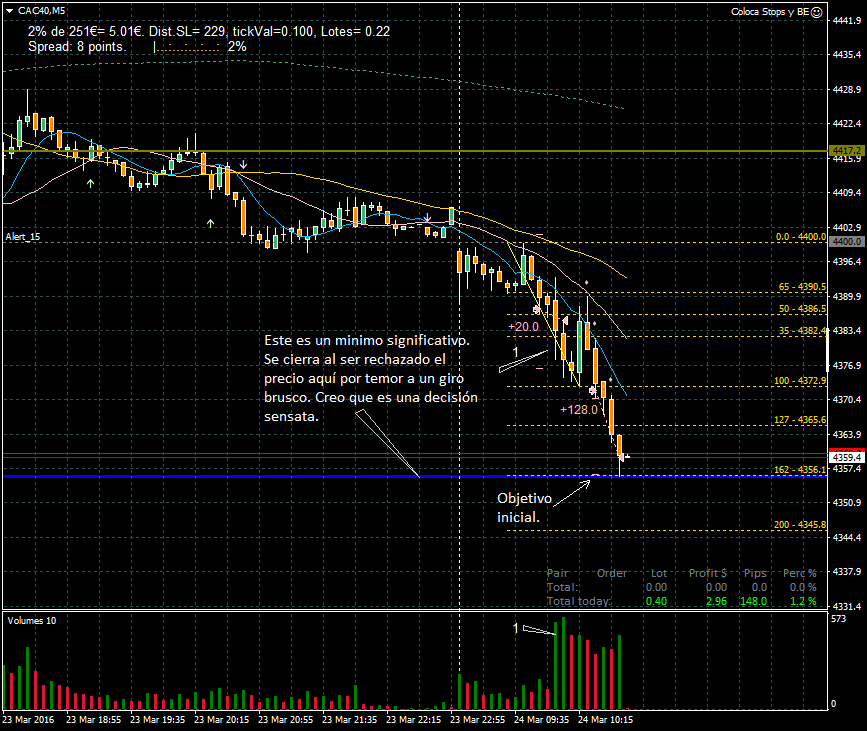This screenshot has width=867, height=731.
Task: Click the 4417.2 price tag on the axis
Action: coord(846,151)
